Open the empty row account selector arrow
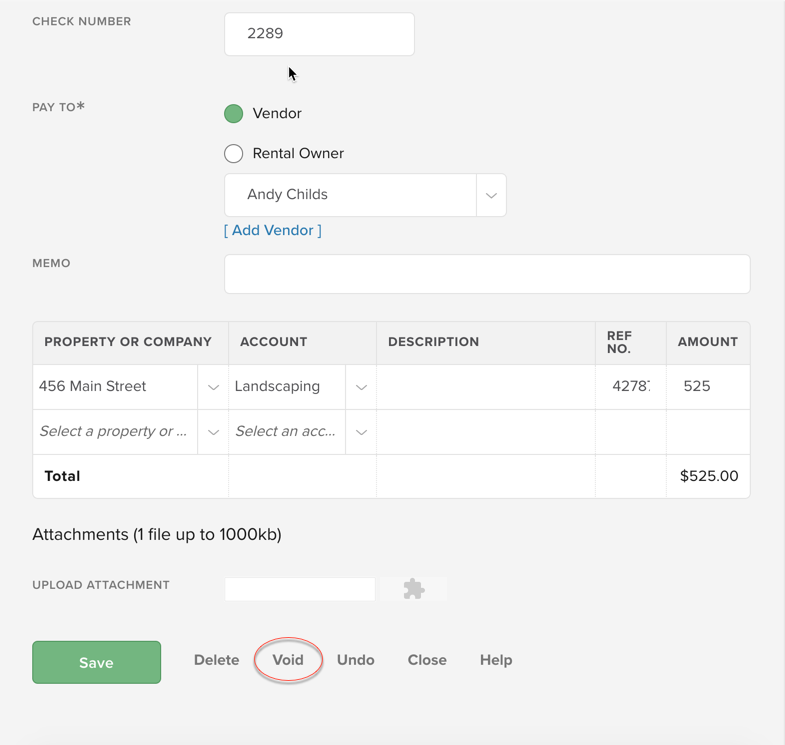 [x=361, y=432]
